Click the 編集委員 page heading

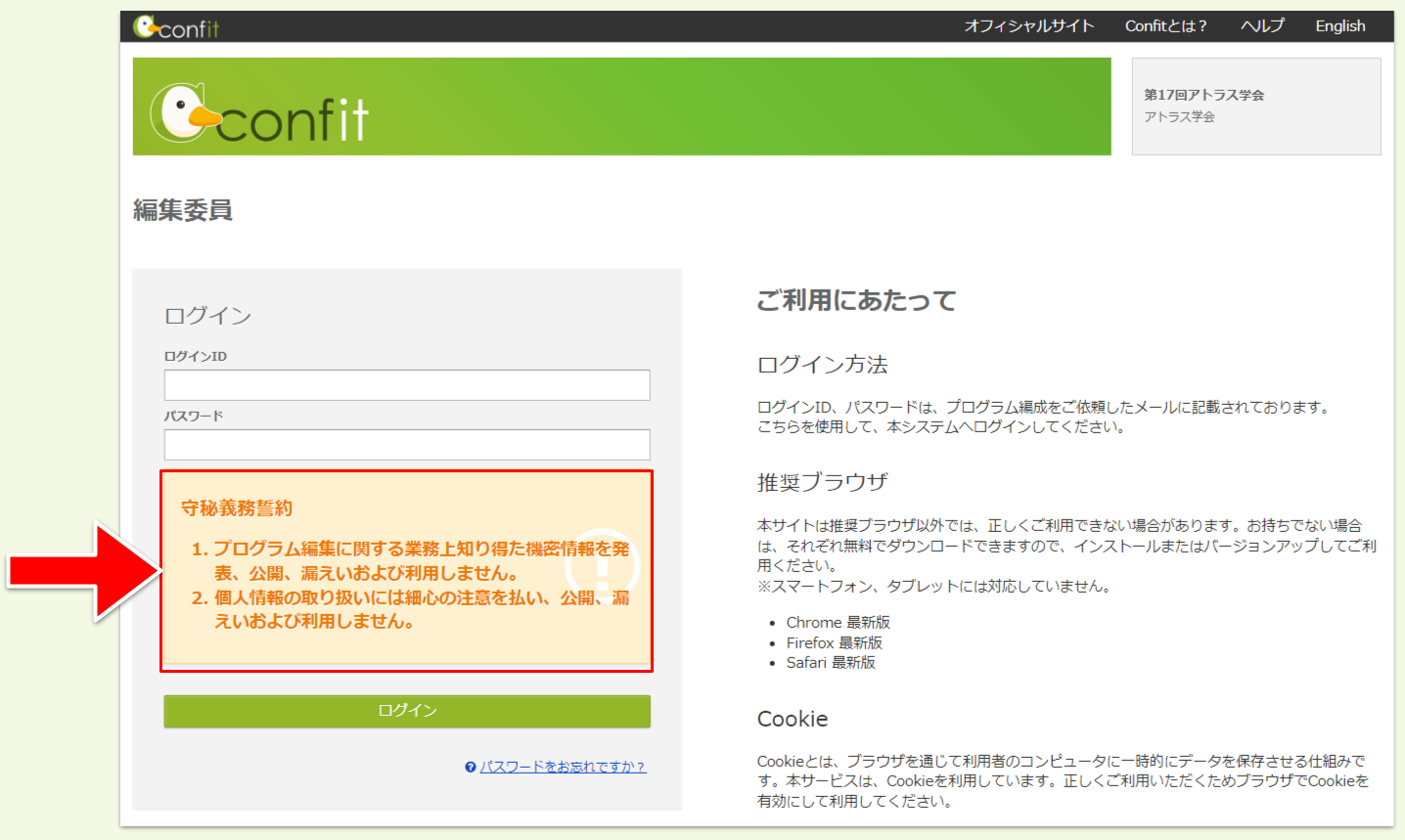pos(183,210)
